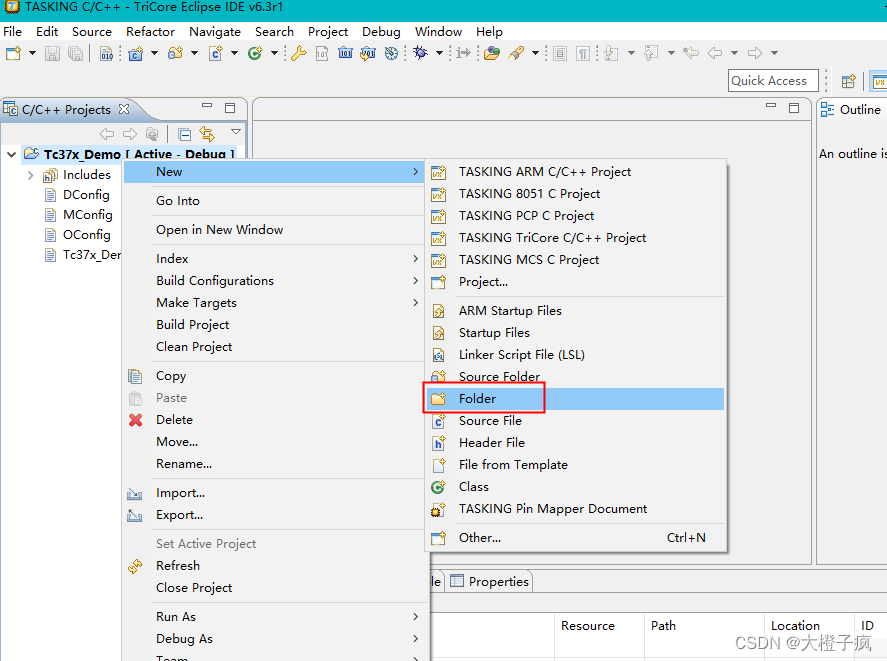Click the New wizard toolbar icon

[13, 53]
